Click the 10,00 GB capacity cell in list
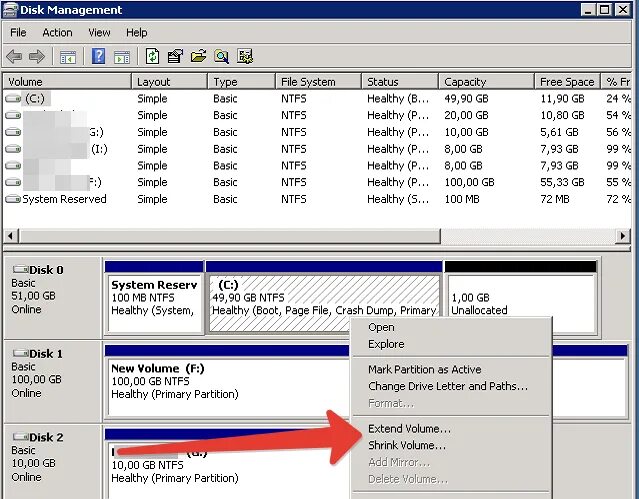This screenshot has width=639, height=499. coord(466,132)
